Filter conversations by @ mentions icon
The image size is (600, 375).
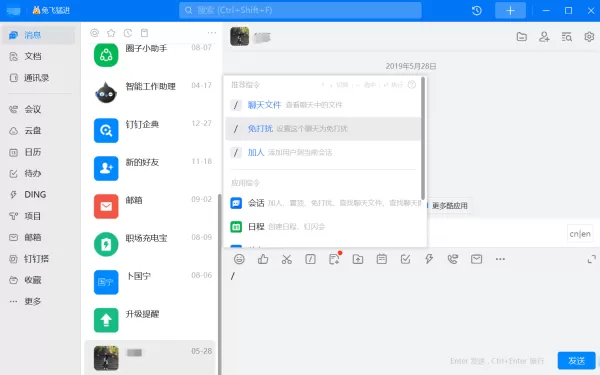click(95, 33)
